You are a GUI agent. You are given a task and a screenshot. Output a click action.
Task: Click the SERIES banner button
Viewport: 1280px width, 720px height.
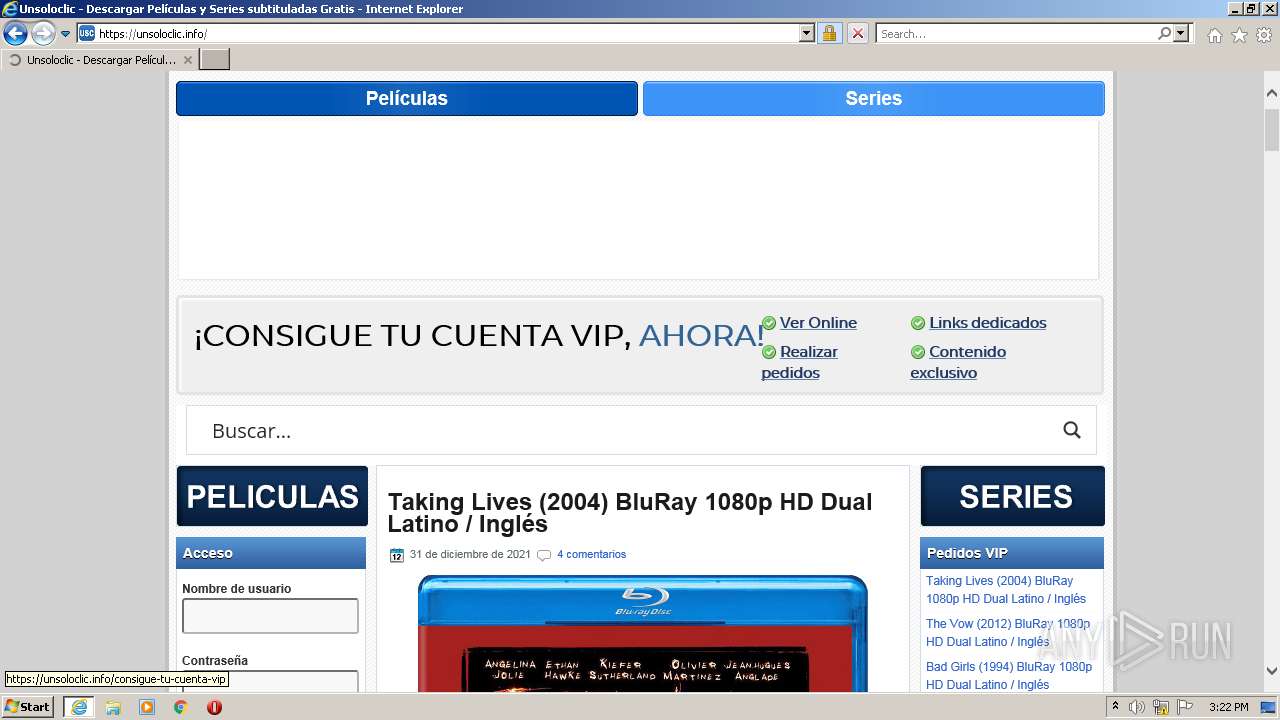click(x=1013, y=496)
